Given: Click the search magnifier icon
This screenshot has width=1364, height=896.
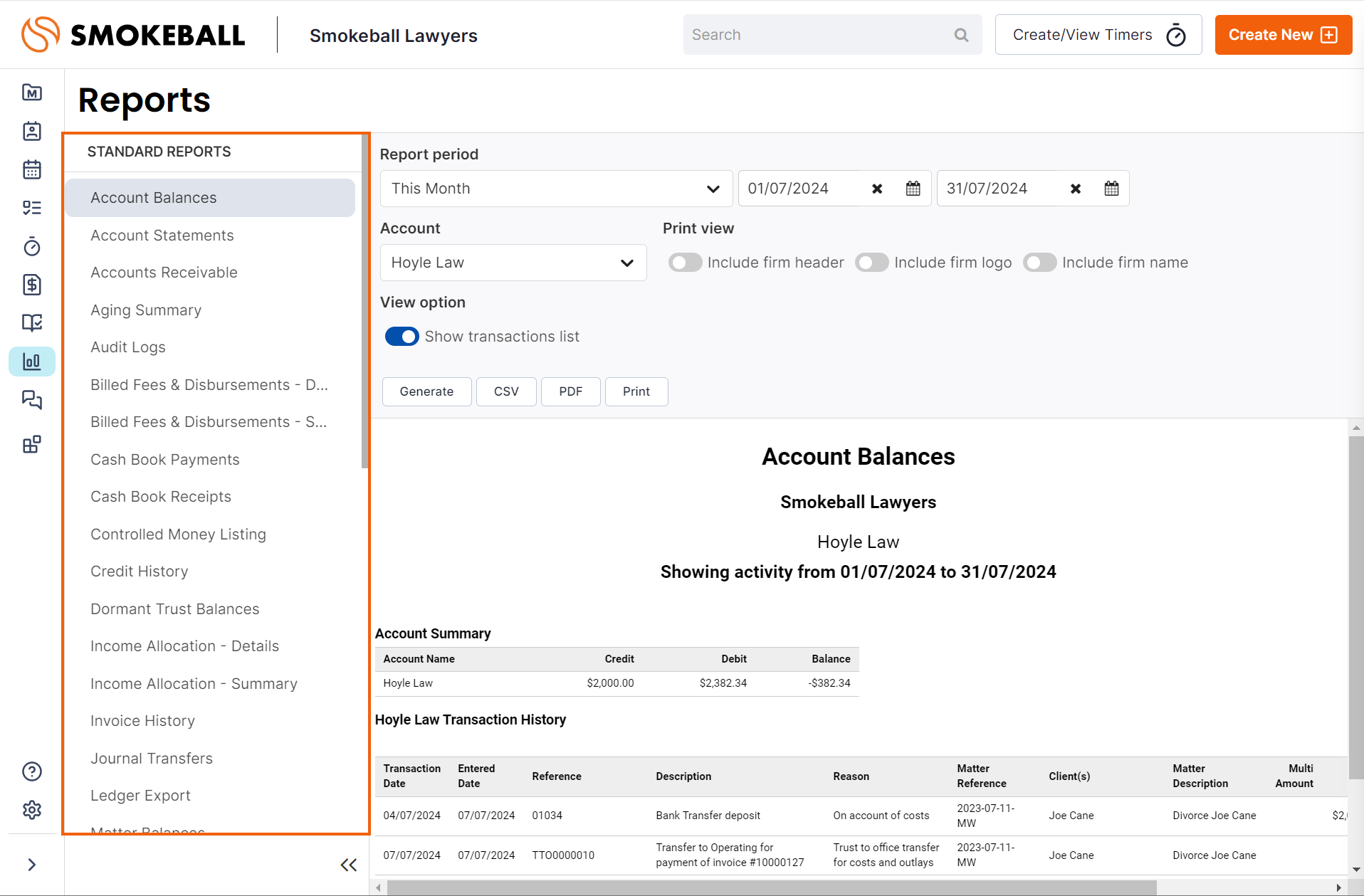Looking at the screenshot, I should click(x=961, y=35).
